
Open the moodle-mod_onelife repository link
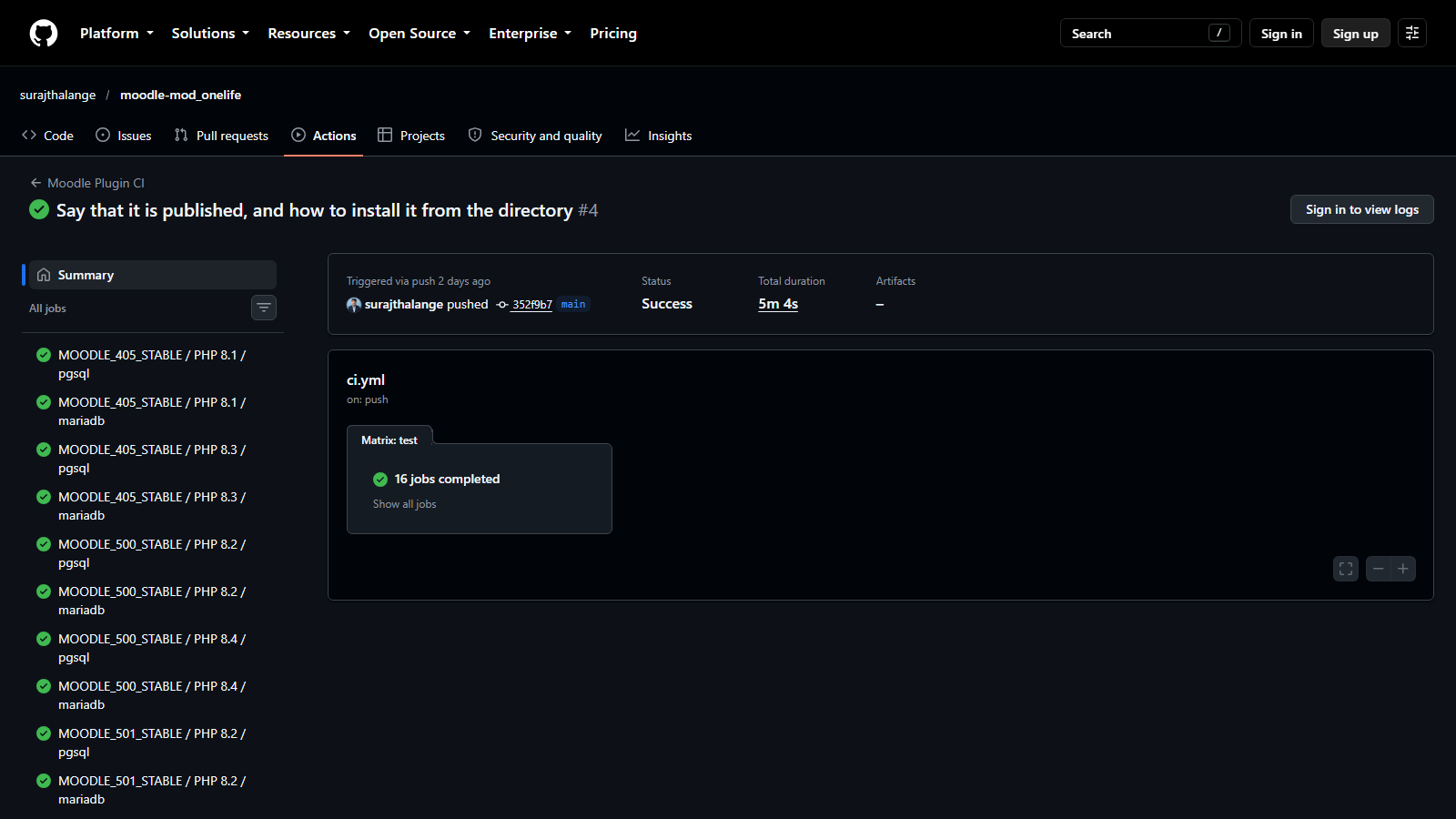coord(181,95)
